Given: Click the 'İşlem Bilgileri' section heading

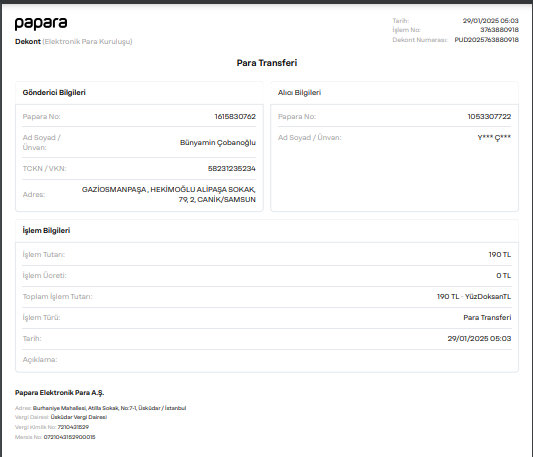Looking at the screenshot, I should tap(46, 231).
